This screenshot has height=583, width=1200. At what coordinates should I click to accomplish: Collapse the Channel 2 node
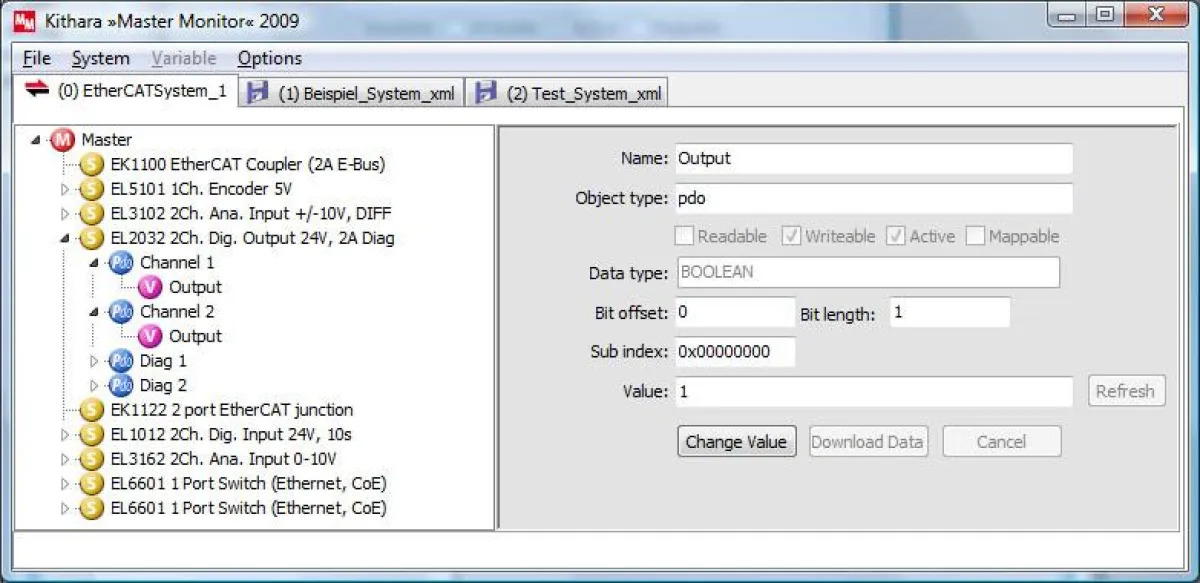(x=95, y=312)
